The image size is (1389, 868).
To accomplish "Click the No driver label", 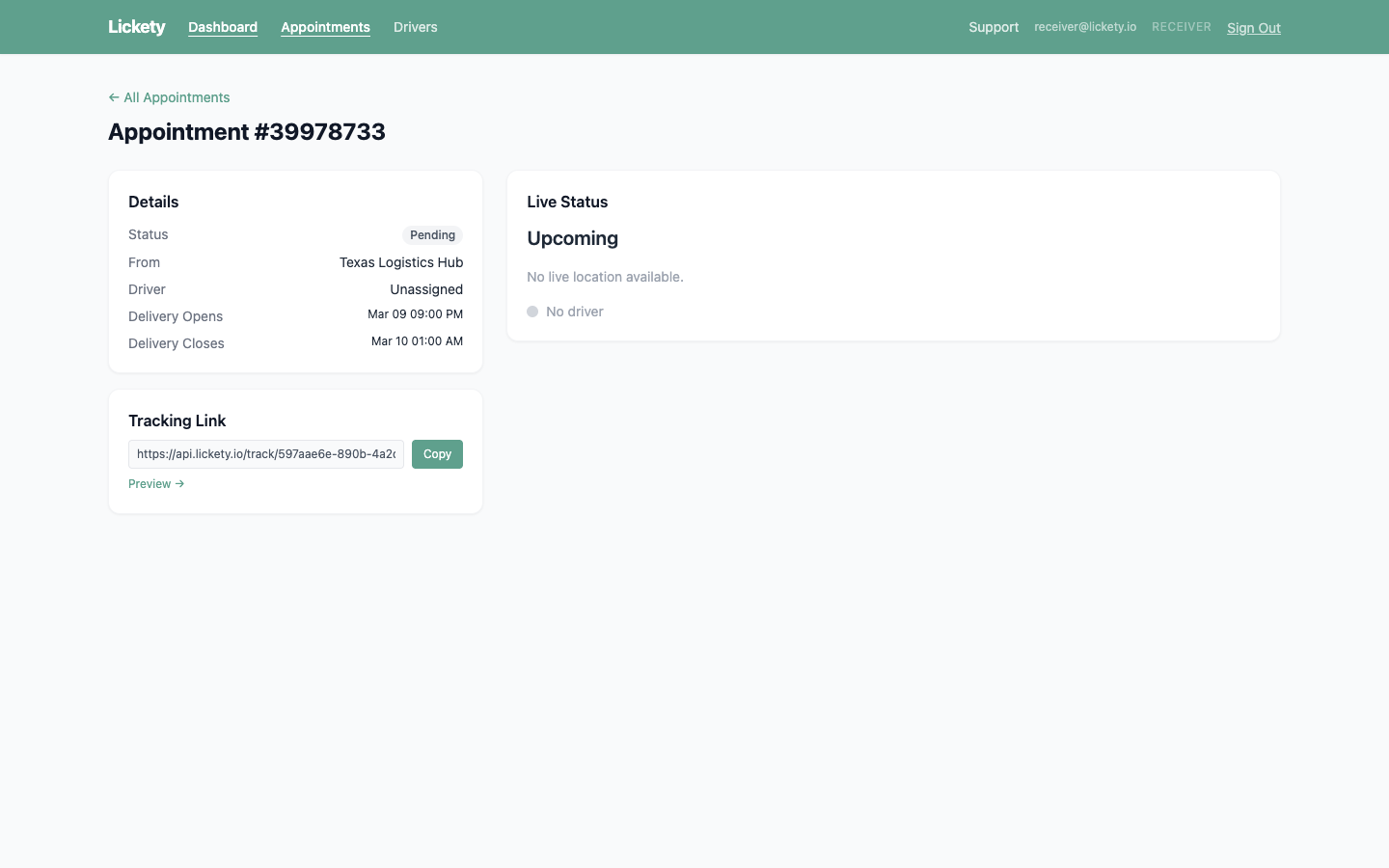I will coord(575,312).
